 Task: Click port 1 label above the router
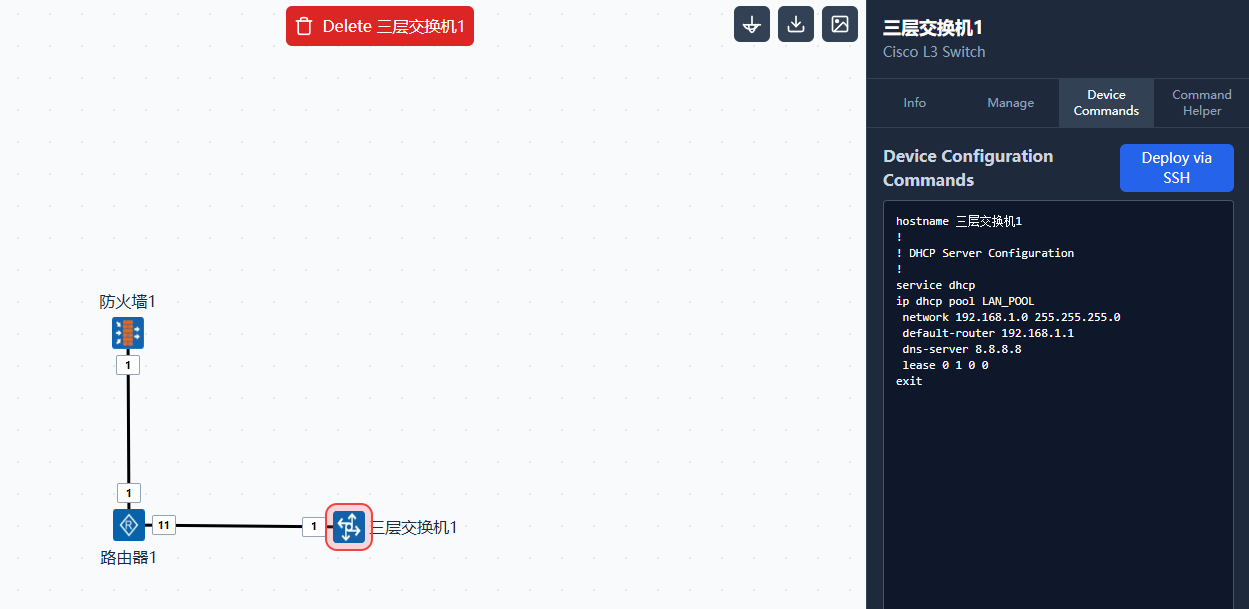(x=128, y=493)
